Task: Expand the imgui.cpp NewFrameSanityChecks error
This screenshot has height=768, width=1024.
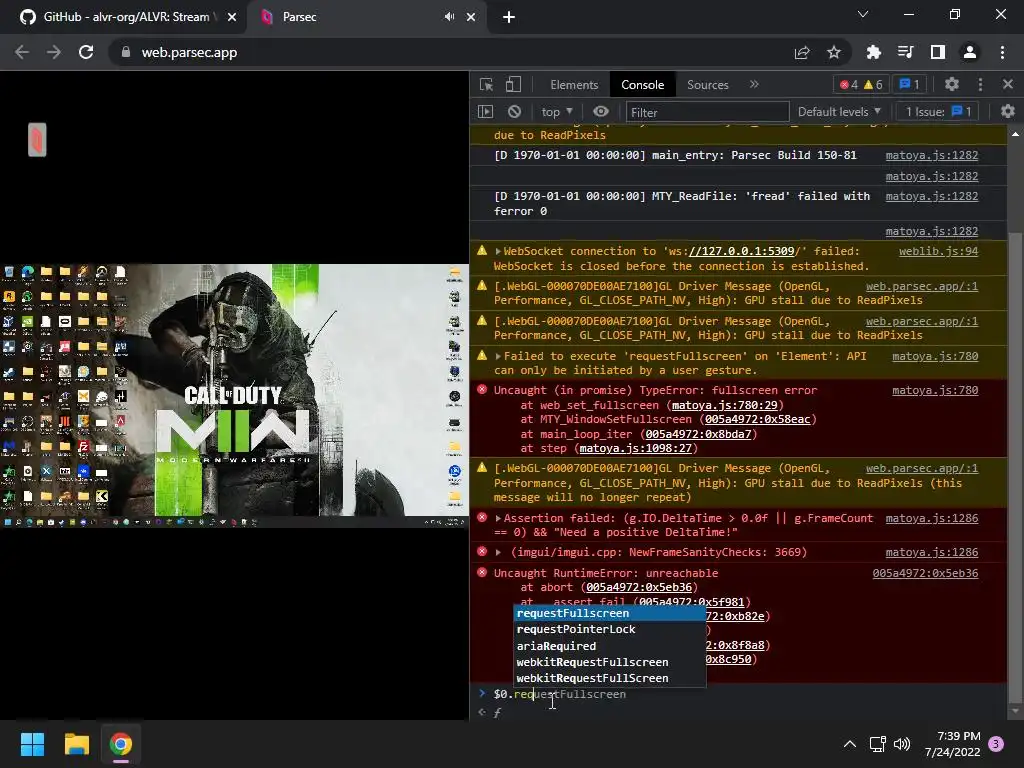Action: pyautogui.click(x=498, y=552)
